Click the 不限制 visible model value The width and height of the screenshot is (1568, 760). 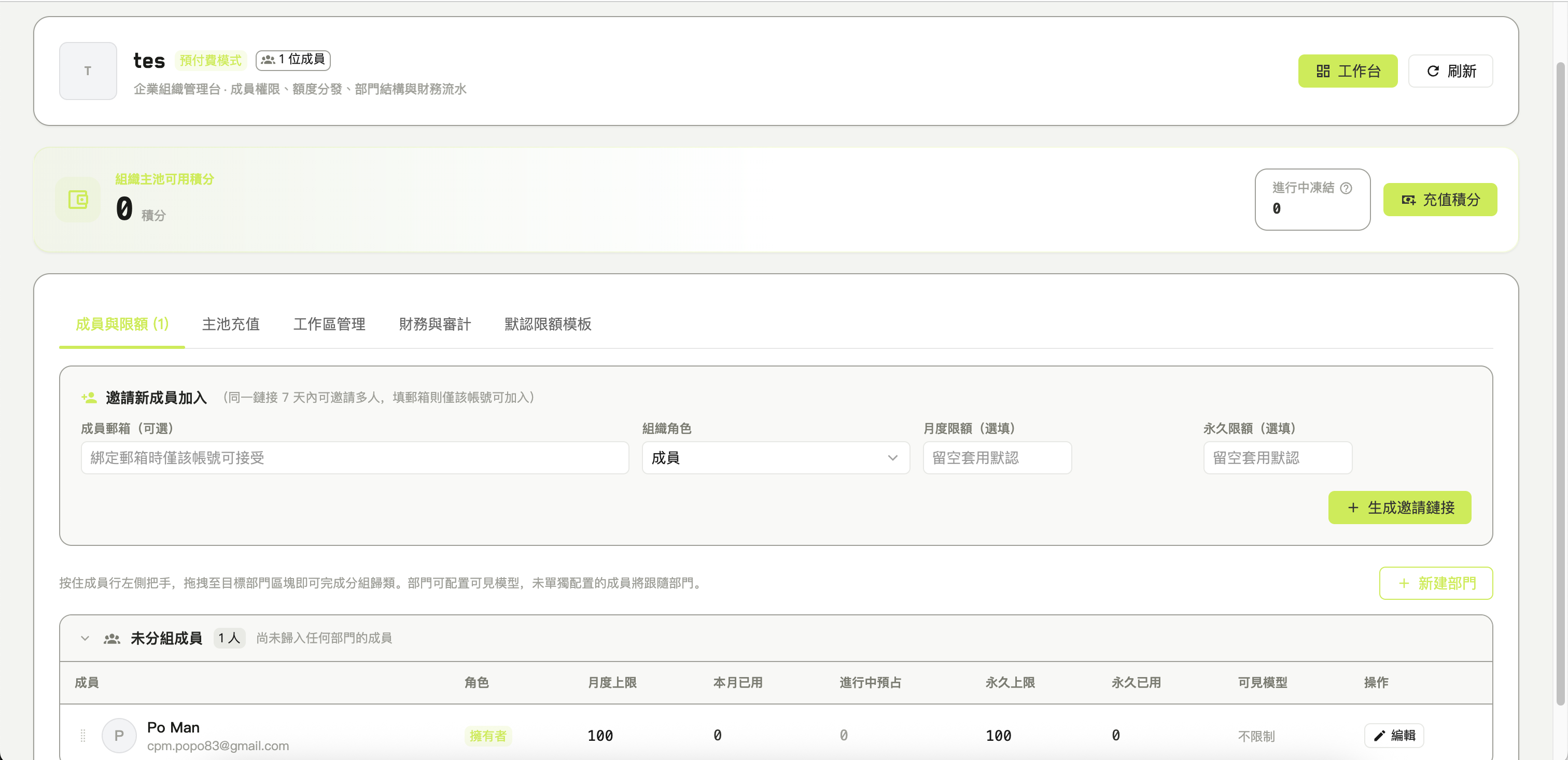[x=1256, y=736]
